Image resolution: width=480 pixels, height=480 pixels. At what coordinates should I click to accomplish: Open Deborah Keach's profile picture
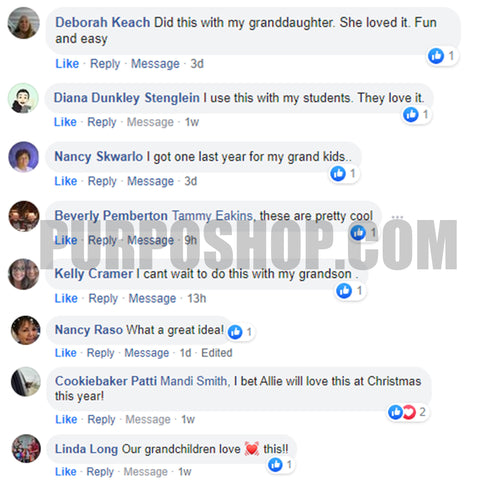(24, 23)
